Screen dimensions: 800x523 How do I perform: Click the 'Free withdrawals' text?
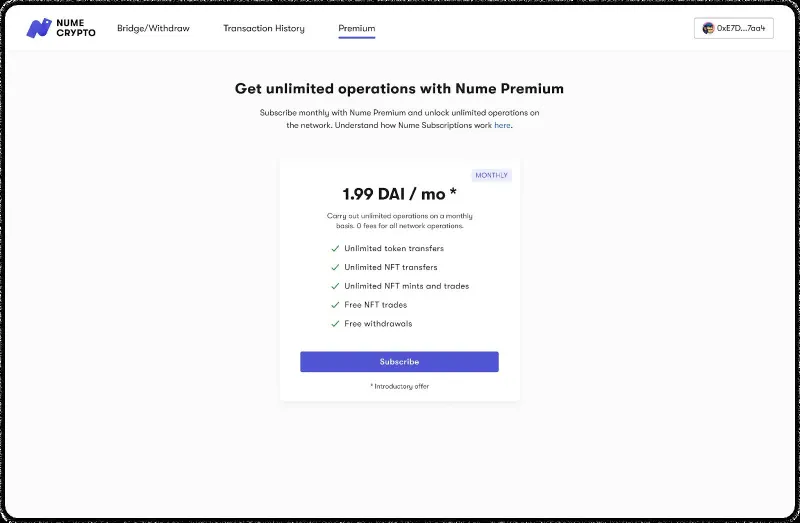click(x=378, y=324)
